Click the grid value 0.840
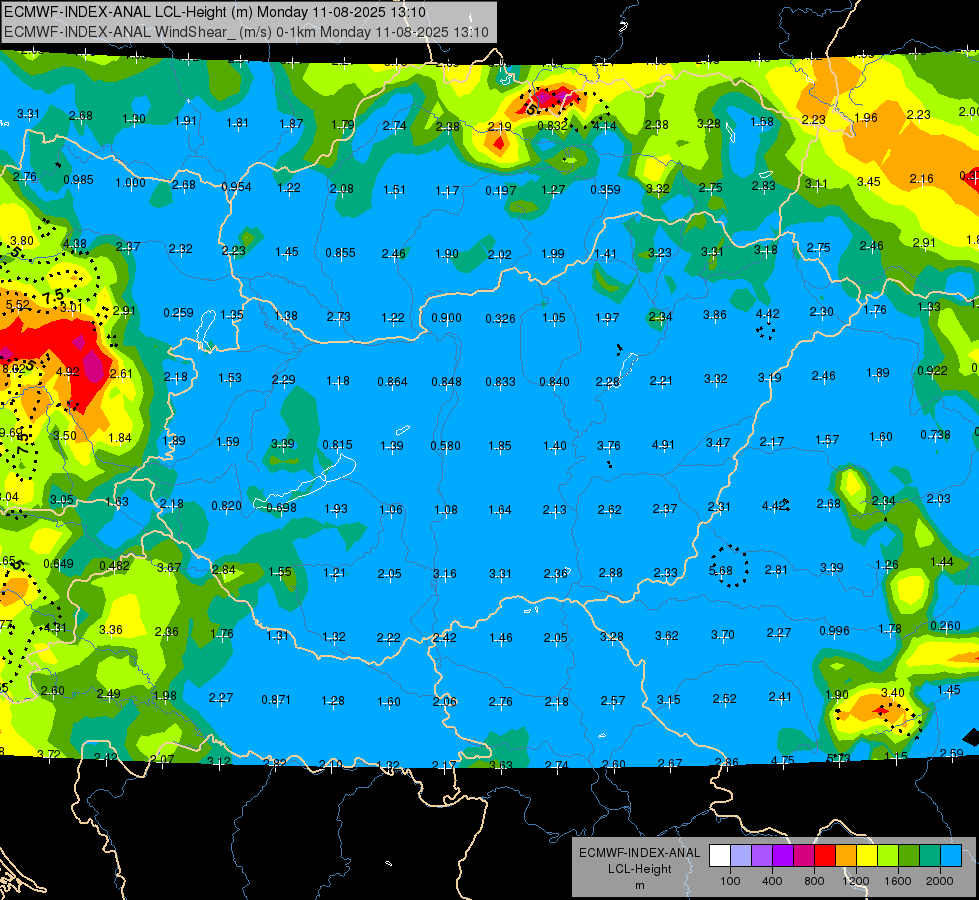The width and height of the screenshot is (979, 900). tap(554, 382)
